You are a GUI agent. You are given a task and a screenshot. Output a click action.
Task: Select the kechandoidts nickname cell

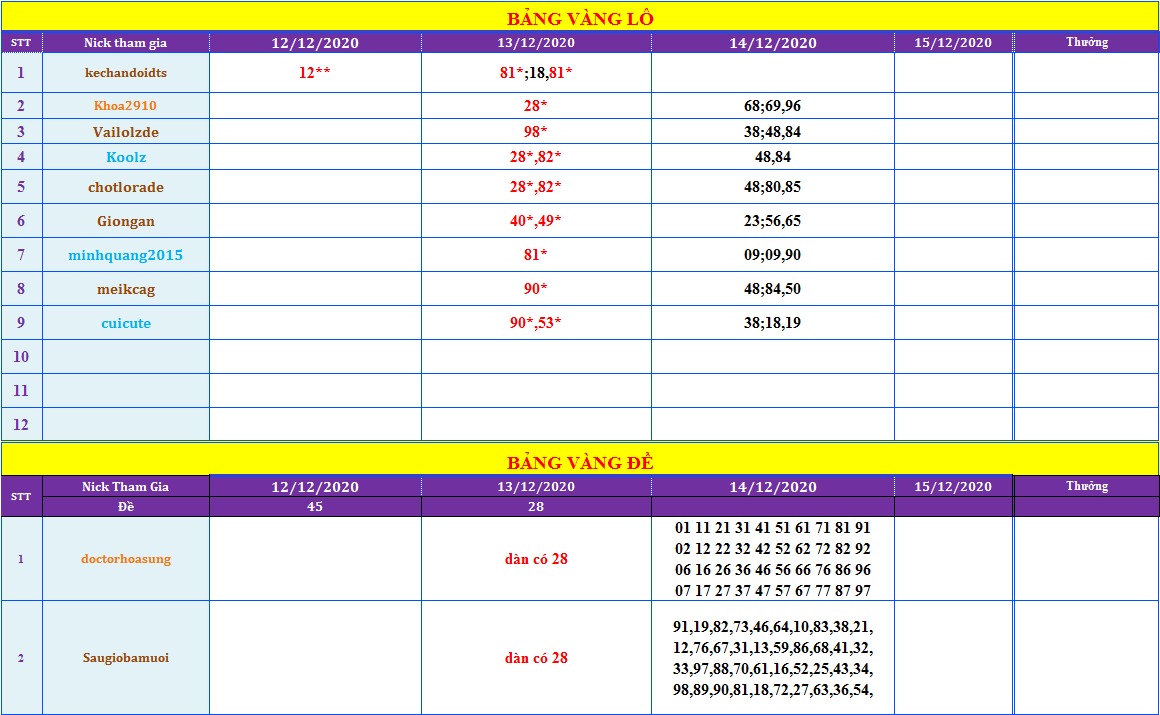126,73
